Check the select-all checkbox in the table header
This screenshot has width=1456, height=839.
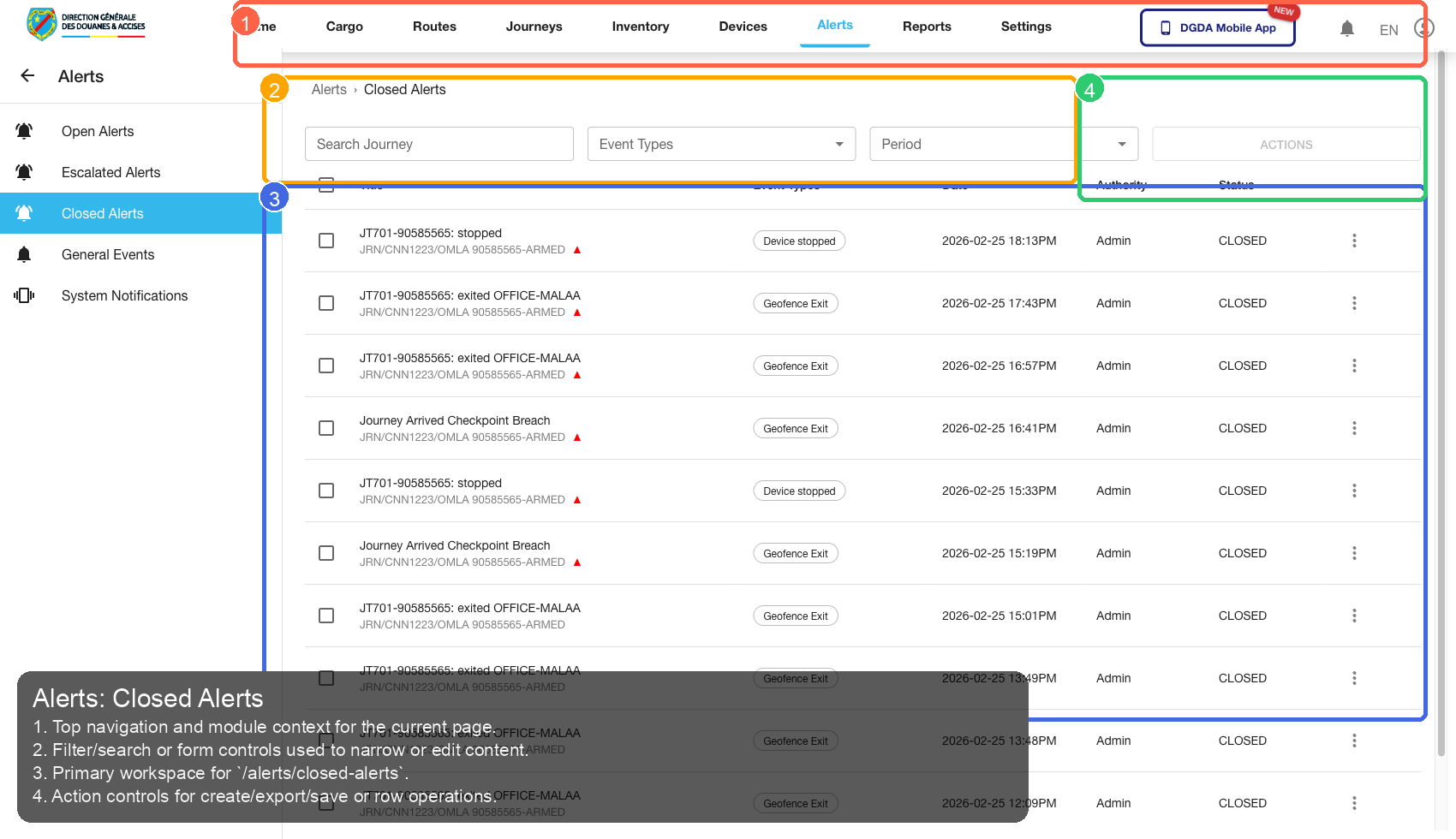click(325, 184)
